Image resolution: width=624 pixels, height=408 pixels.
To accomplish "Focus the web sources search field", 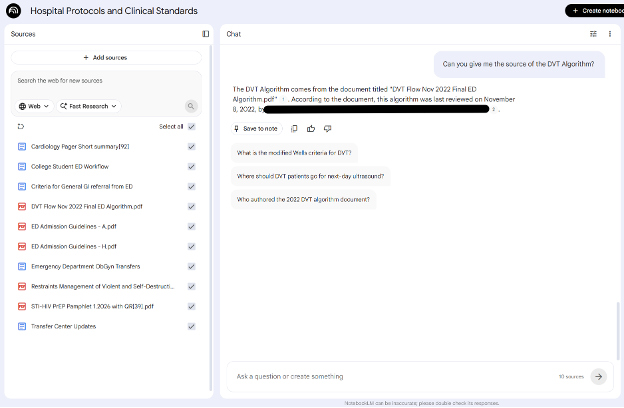I will click(x=106, y=81).
